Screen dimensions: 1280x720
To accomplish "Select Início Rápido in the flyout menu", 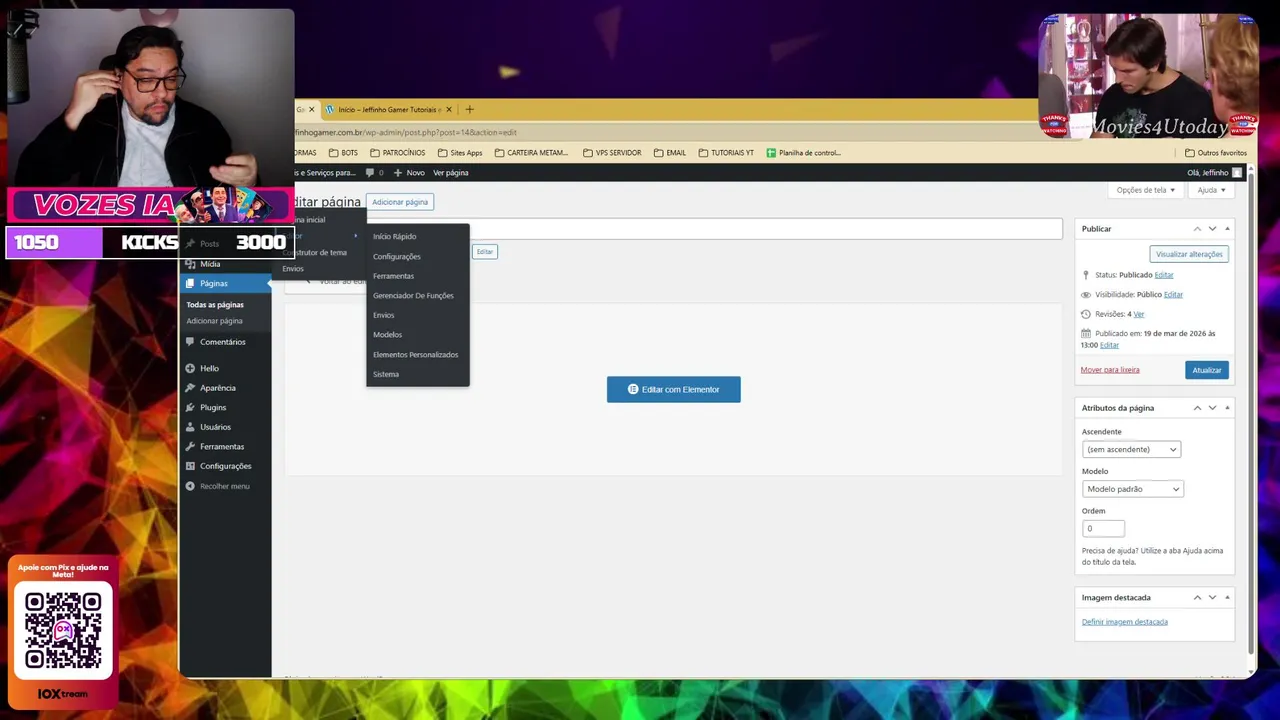I will point(394,237).
